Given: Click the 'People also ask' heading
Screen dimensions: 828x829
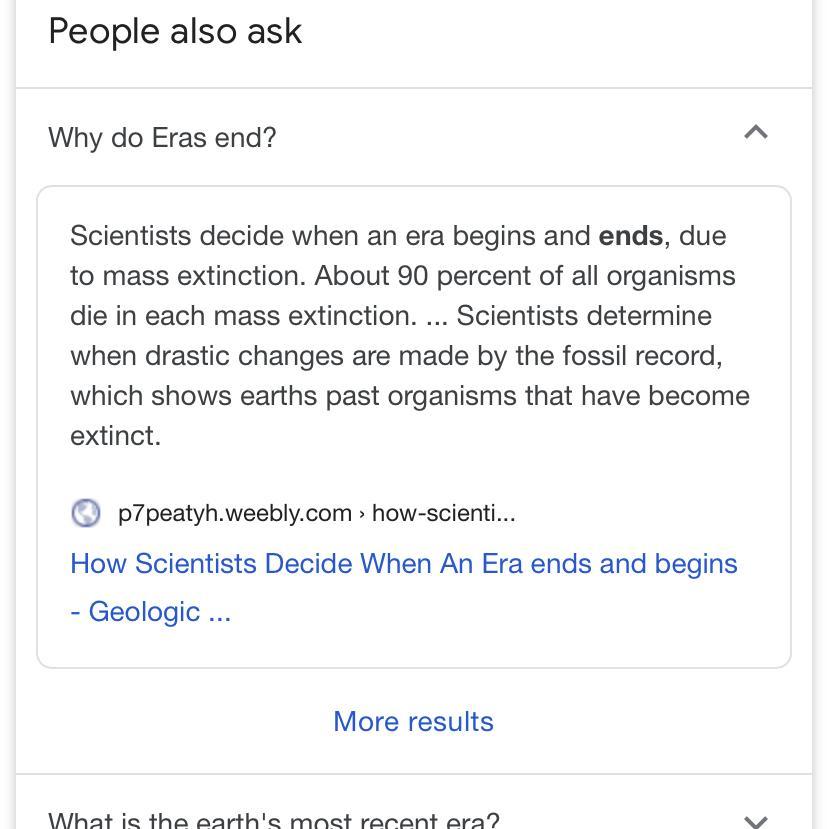Looking at the screenshot, I should point(175,31).
